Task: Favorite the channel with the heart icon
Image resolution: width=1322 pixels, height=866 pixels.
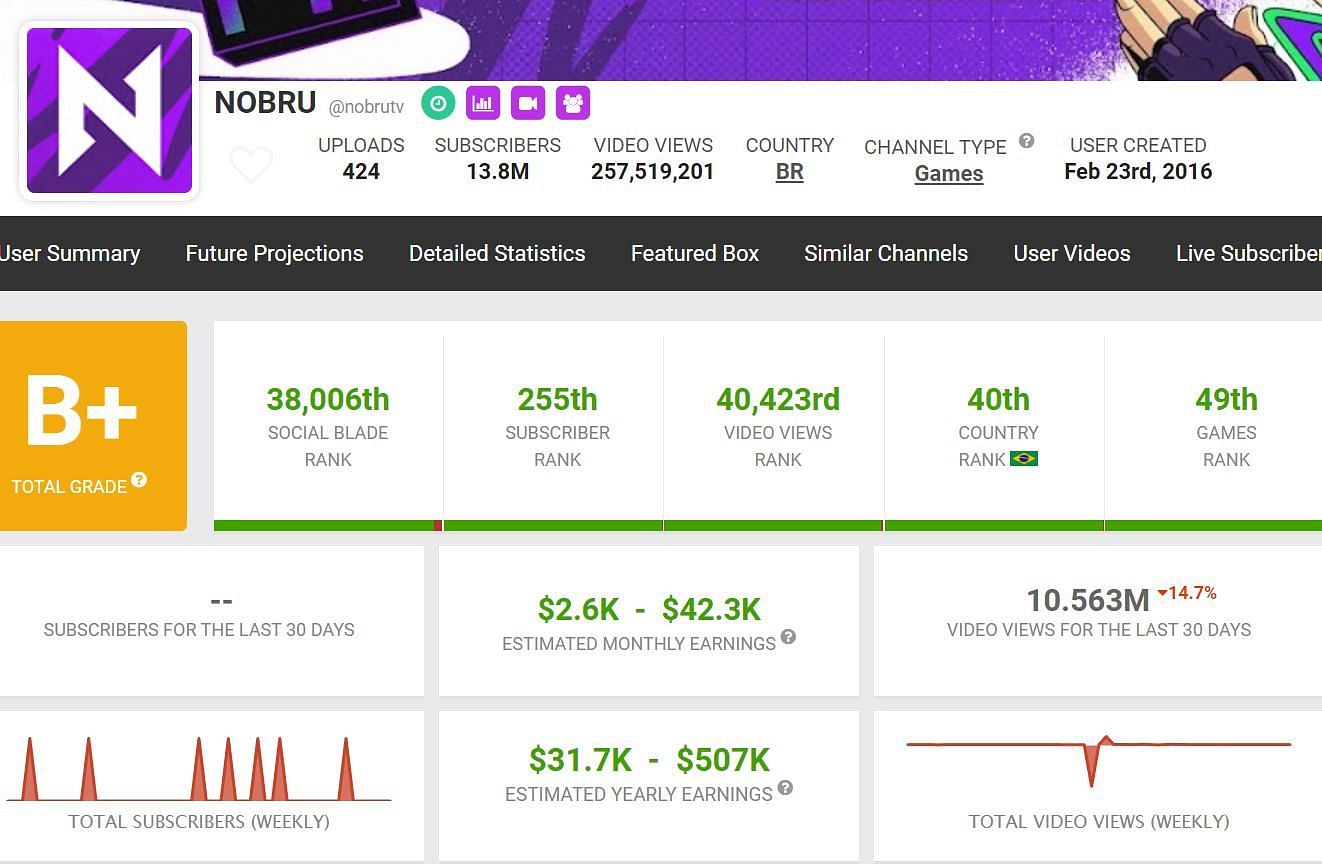Action: [251, 165]
